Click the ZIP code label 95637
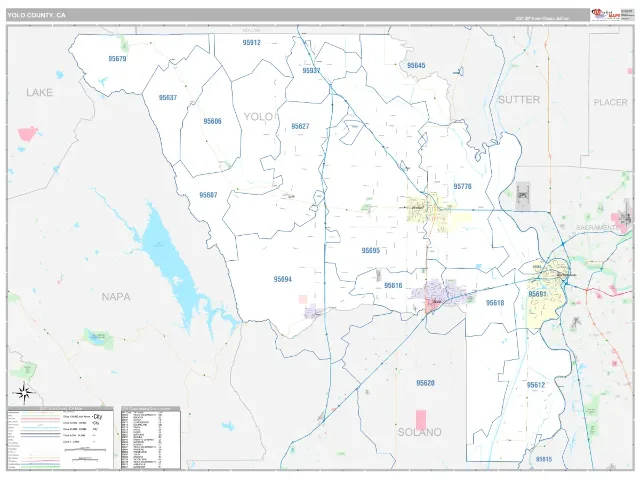The width and height of the screenshot is (640, 480). pos(168,98)
